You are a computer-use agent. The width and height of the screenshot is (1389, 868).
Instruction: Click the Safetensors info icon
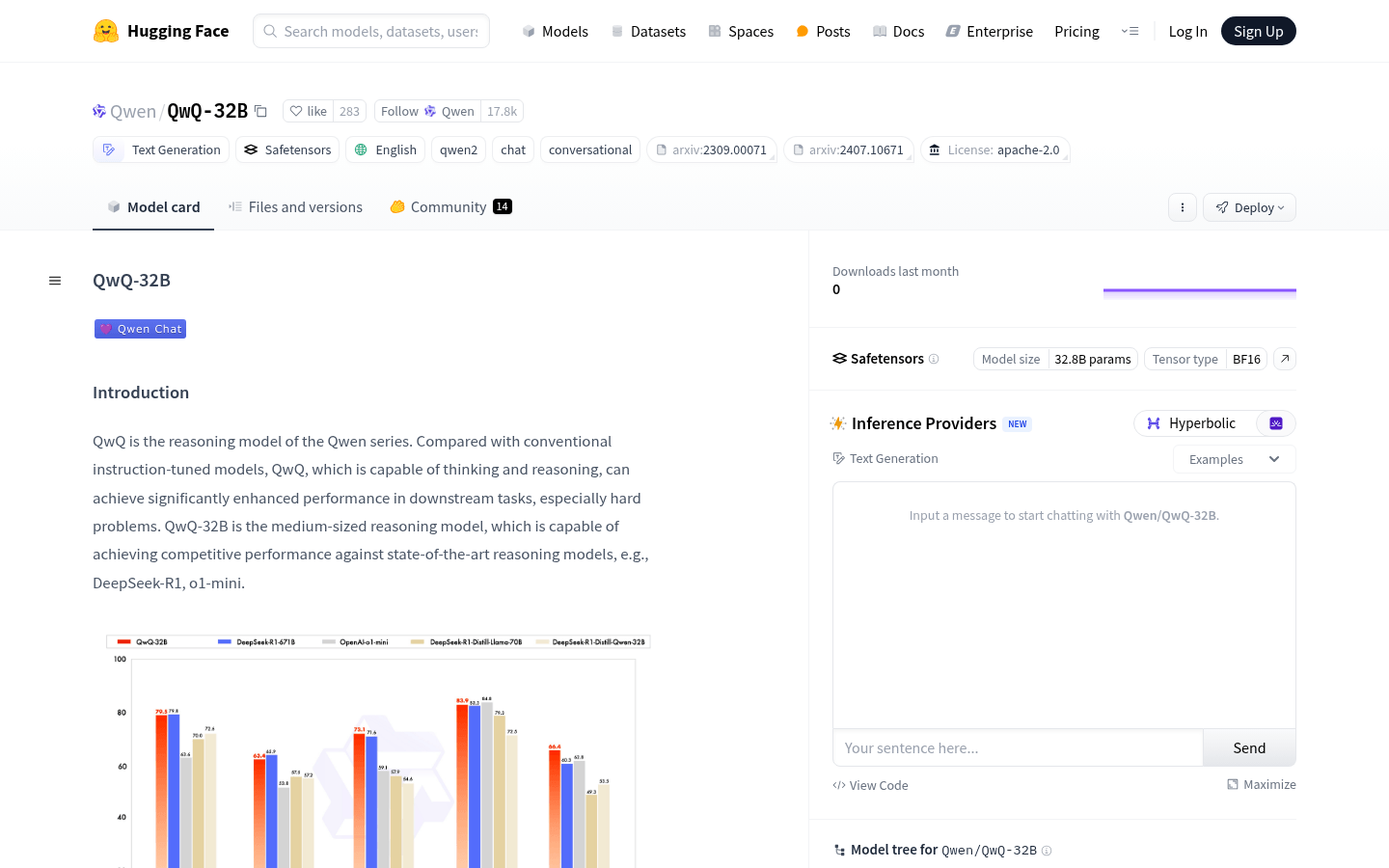coord(934,359)
